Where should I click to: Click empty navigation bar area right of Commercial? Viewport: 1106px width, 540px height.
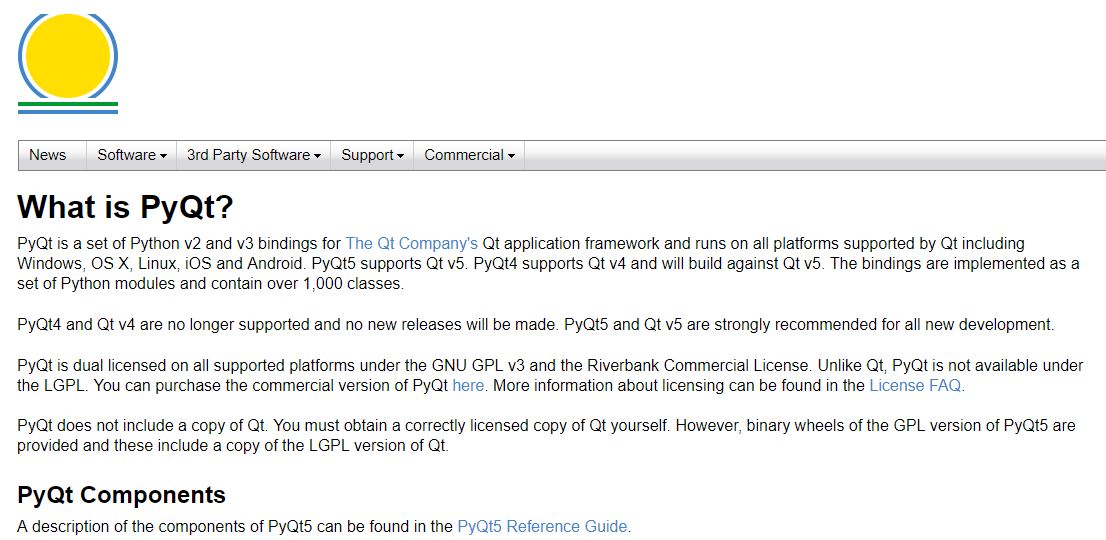tap(800, 155)
